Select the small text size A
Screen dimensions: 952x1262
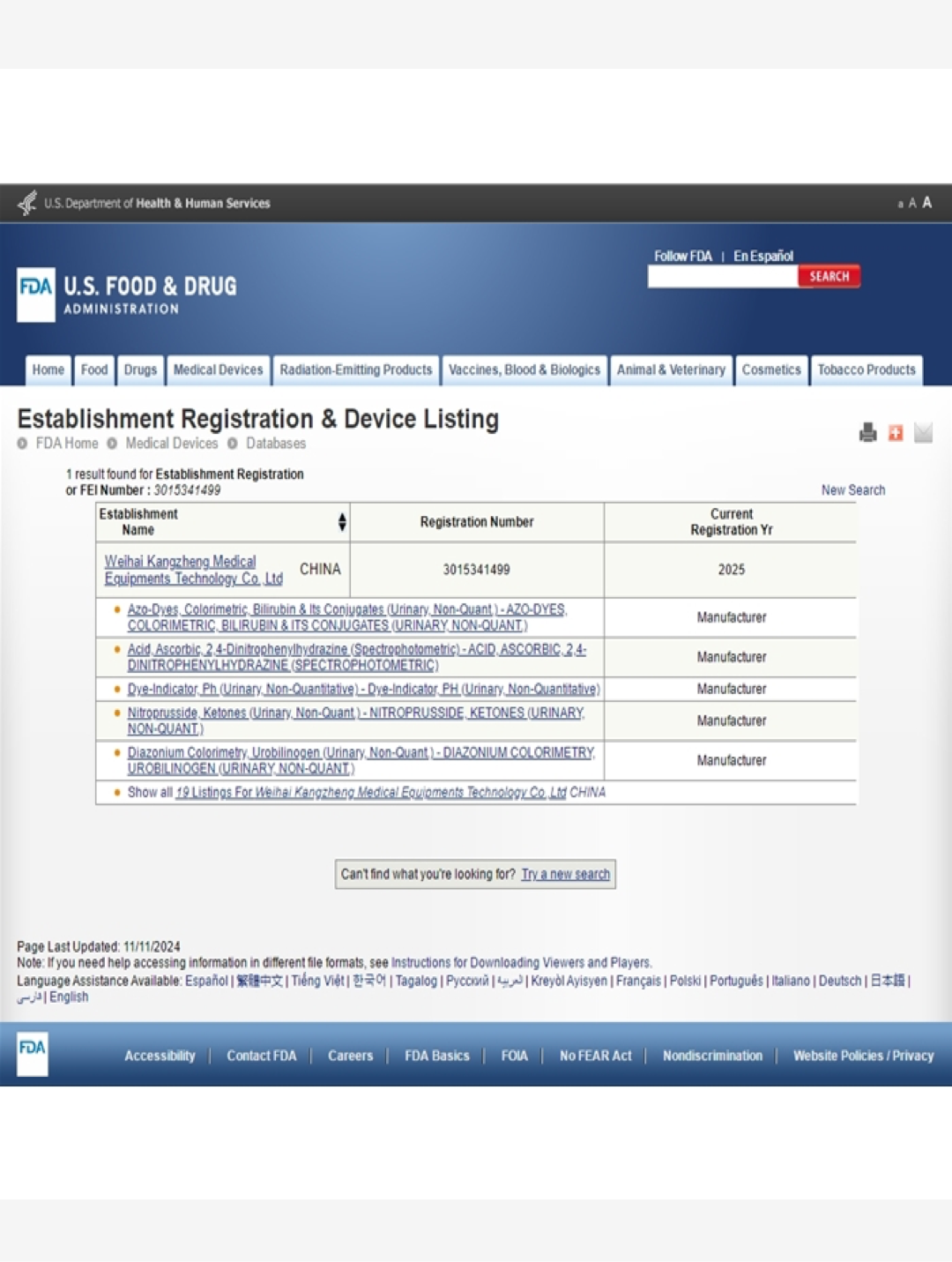tap(900, 205)
